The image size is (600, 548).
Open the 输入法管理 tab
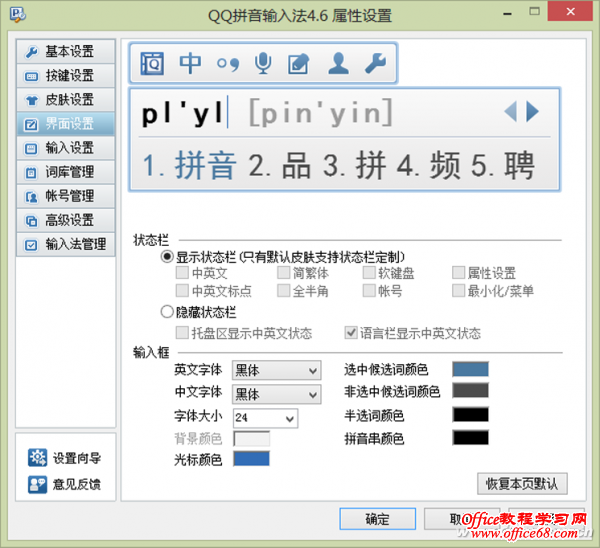[x=65, y=245]
